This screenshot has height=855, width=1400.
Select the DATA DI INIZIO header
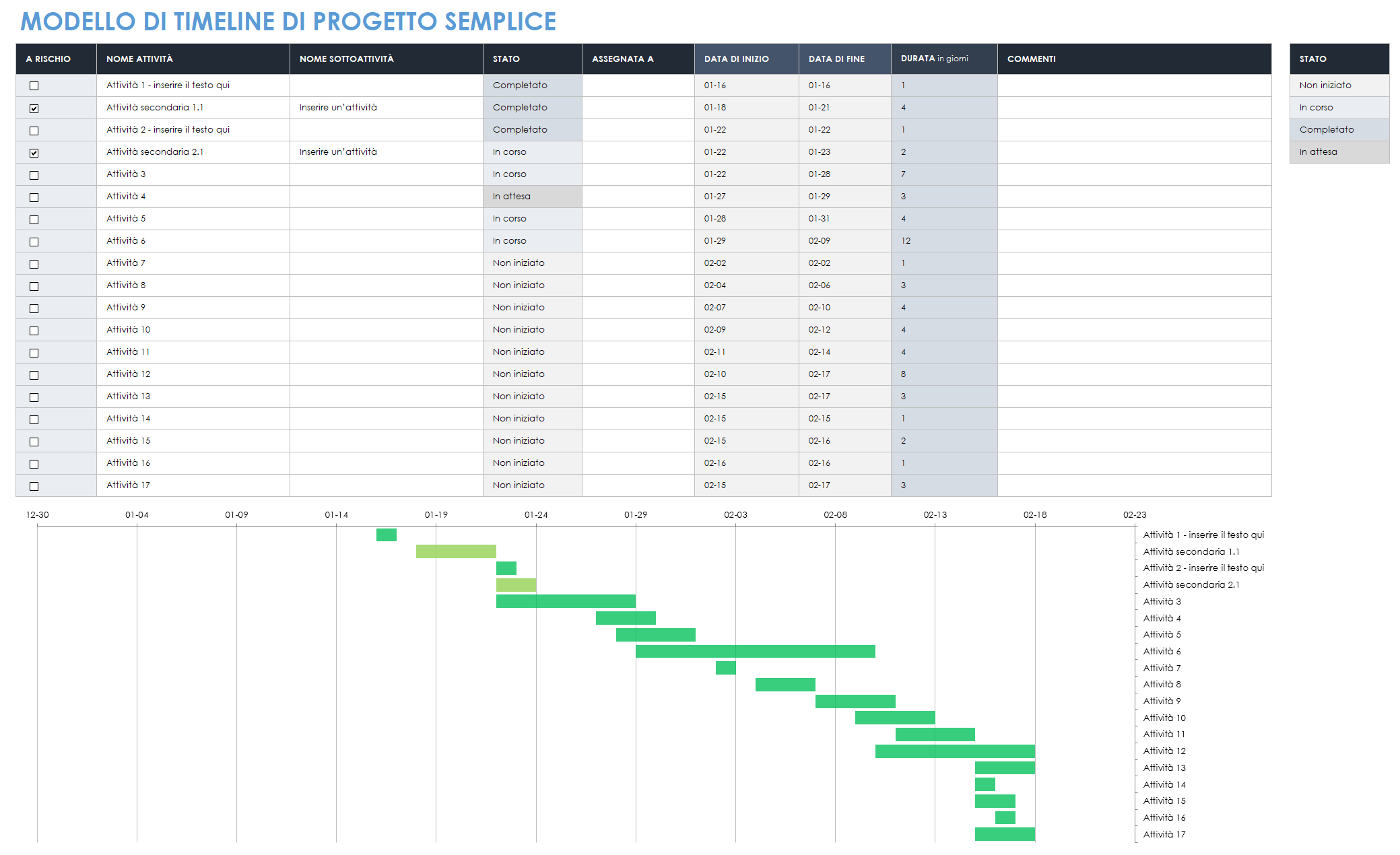coord(747,59)
